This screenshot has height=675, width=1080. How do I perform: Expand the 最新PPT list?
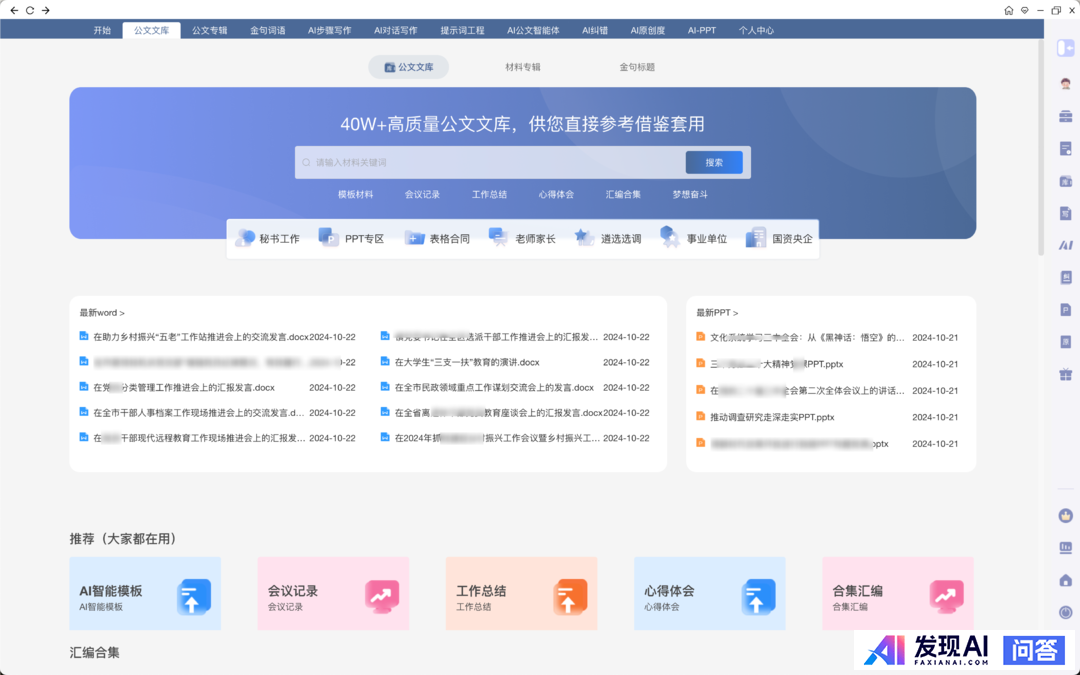coord(717,313)
